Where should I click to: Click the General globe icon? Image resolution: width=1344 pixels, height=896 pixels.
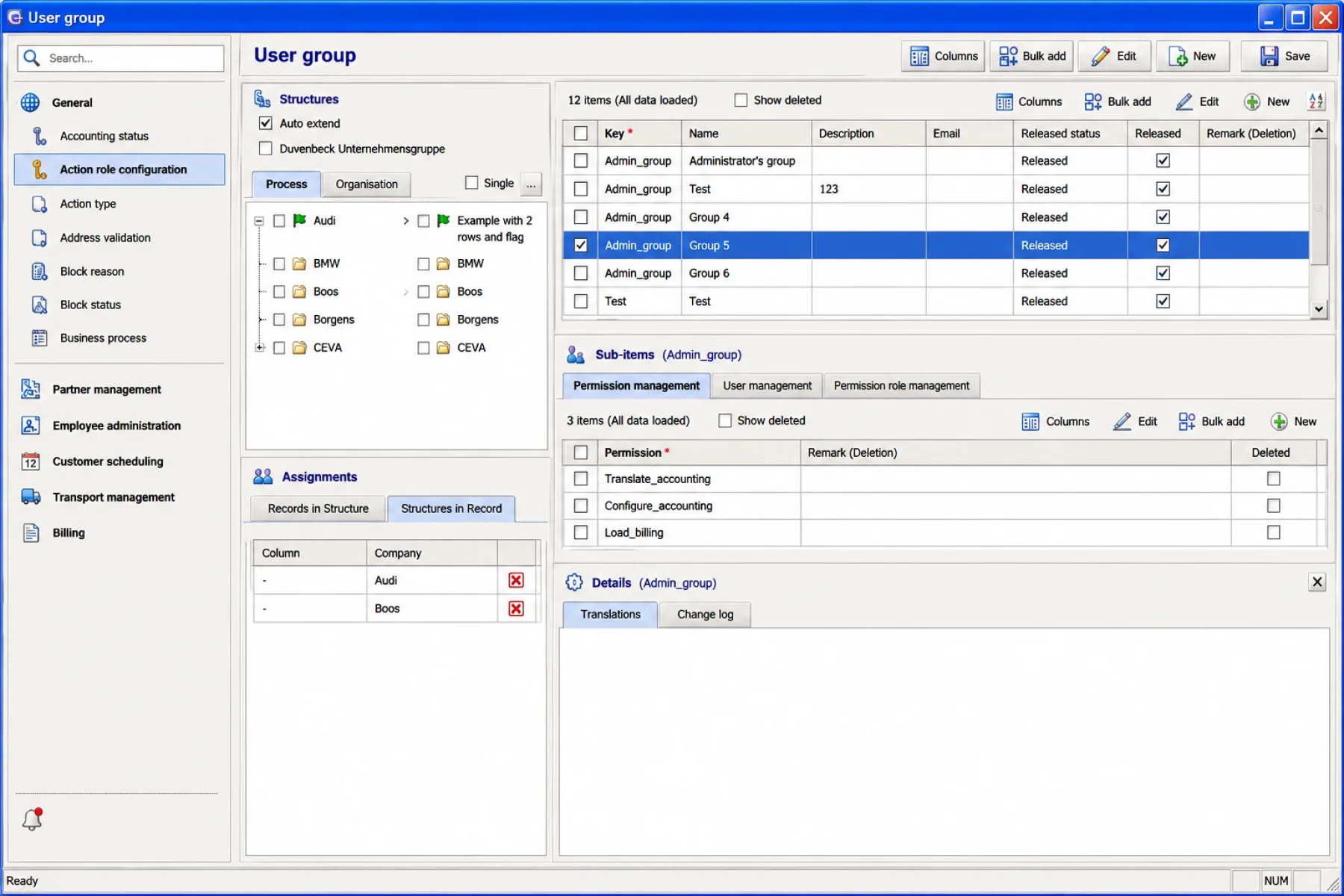[x=31, y=102]
